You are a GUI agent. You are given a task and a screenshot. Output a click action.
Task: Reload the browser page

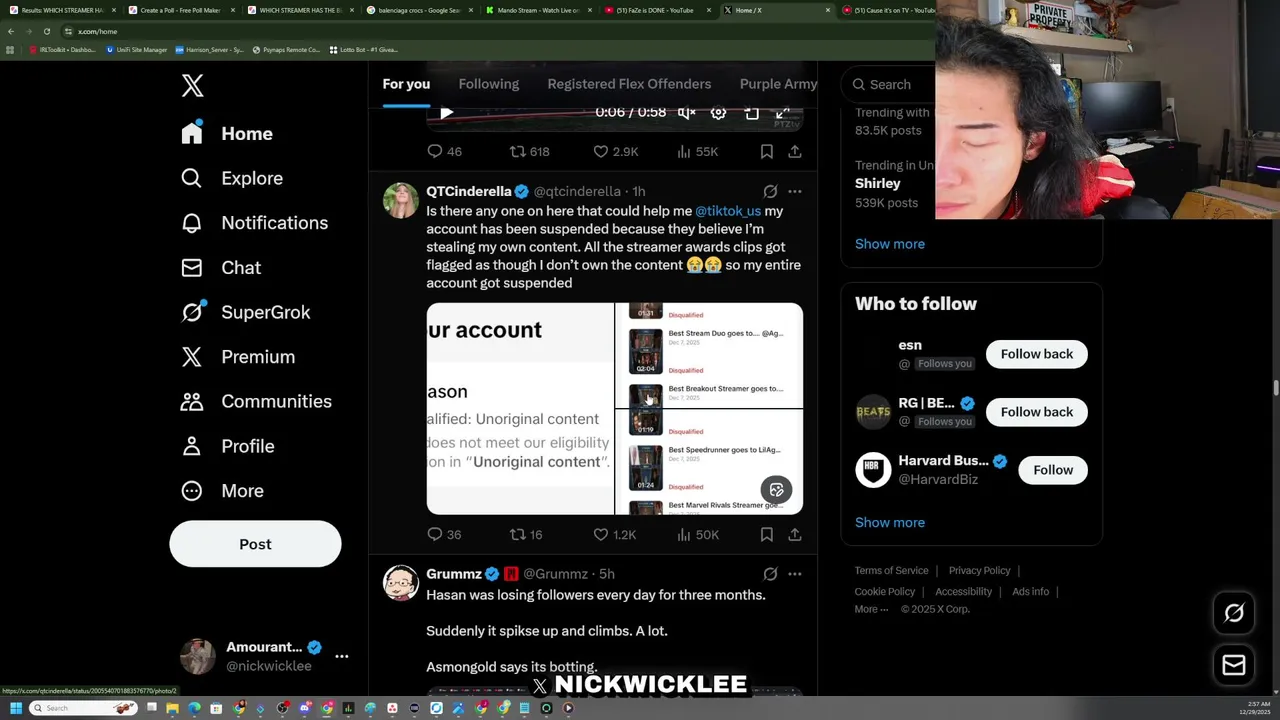(x=46, y=31)
